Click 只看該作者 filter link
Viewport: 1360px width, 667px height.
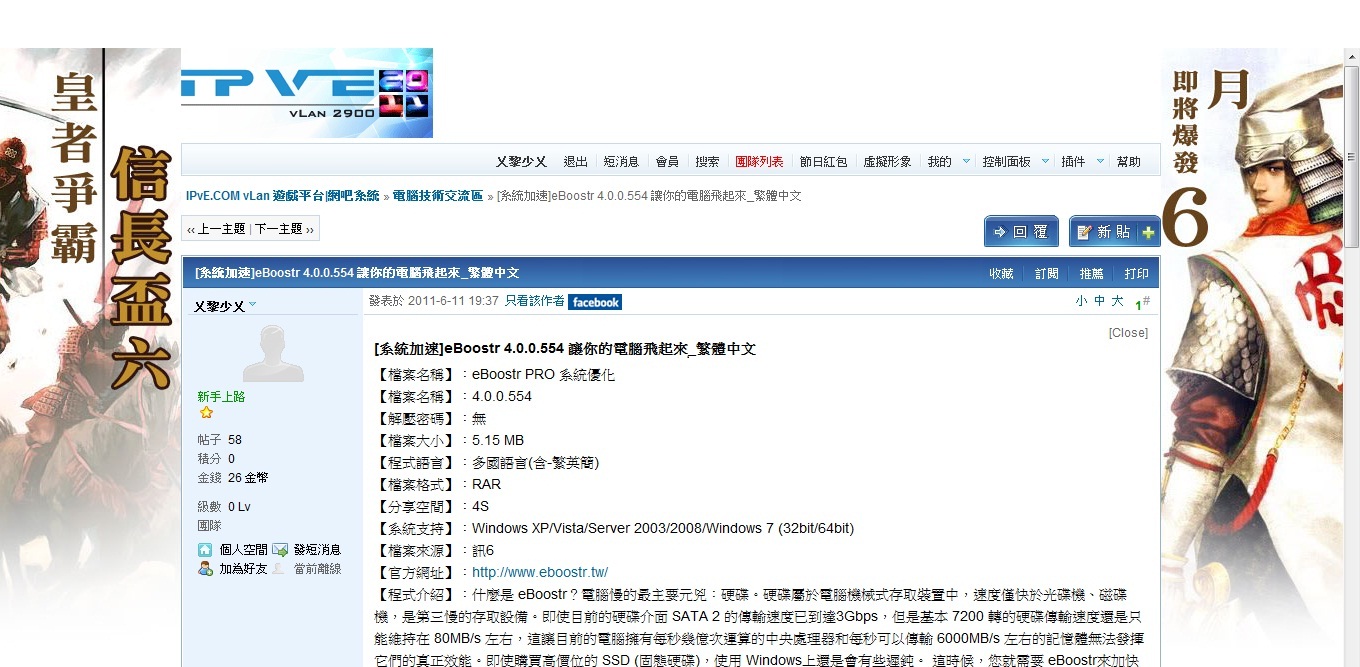click(535, 301)
